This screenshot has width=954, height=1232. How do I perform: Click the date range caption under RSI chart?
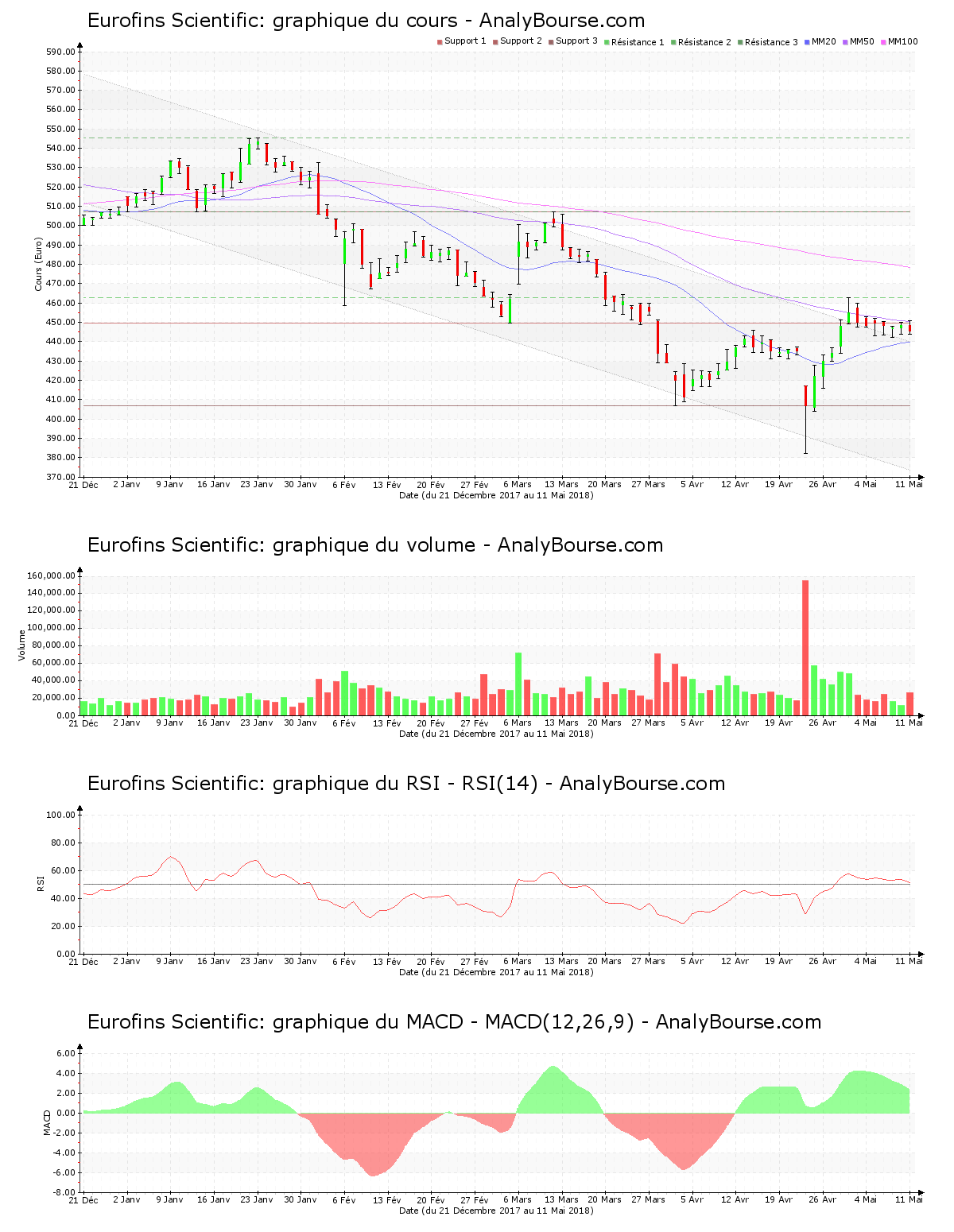496,972
